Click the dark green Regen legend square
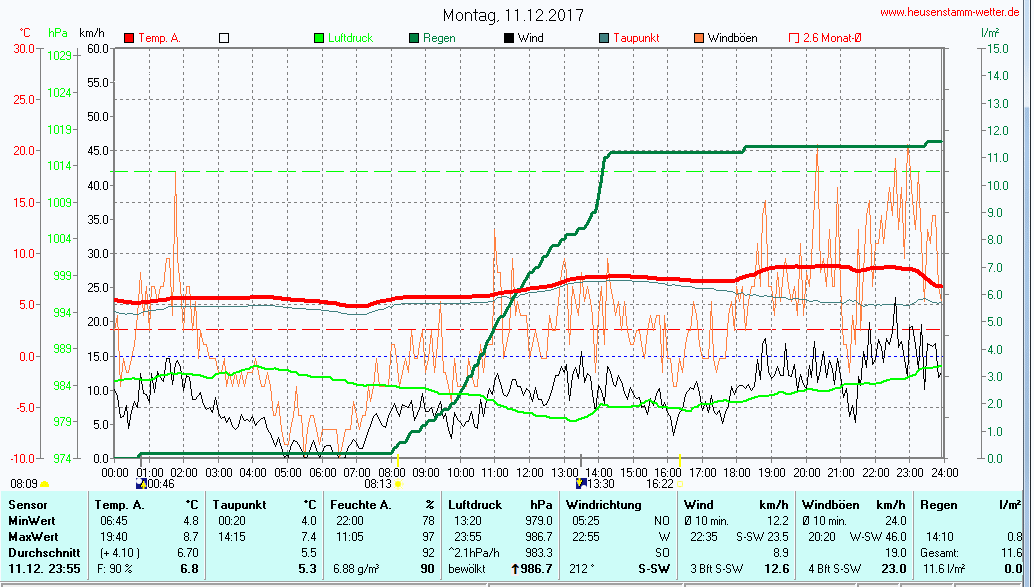The height and width of the screenshot is (587, 1034). pyautogui.click(x=414, y=38)
